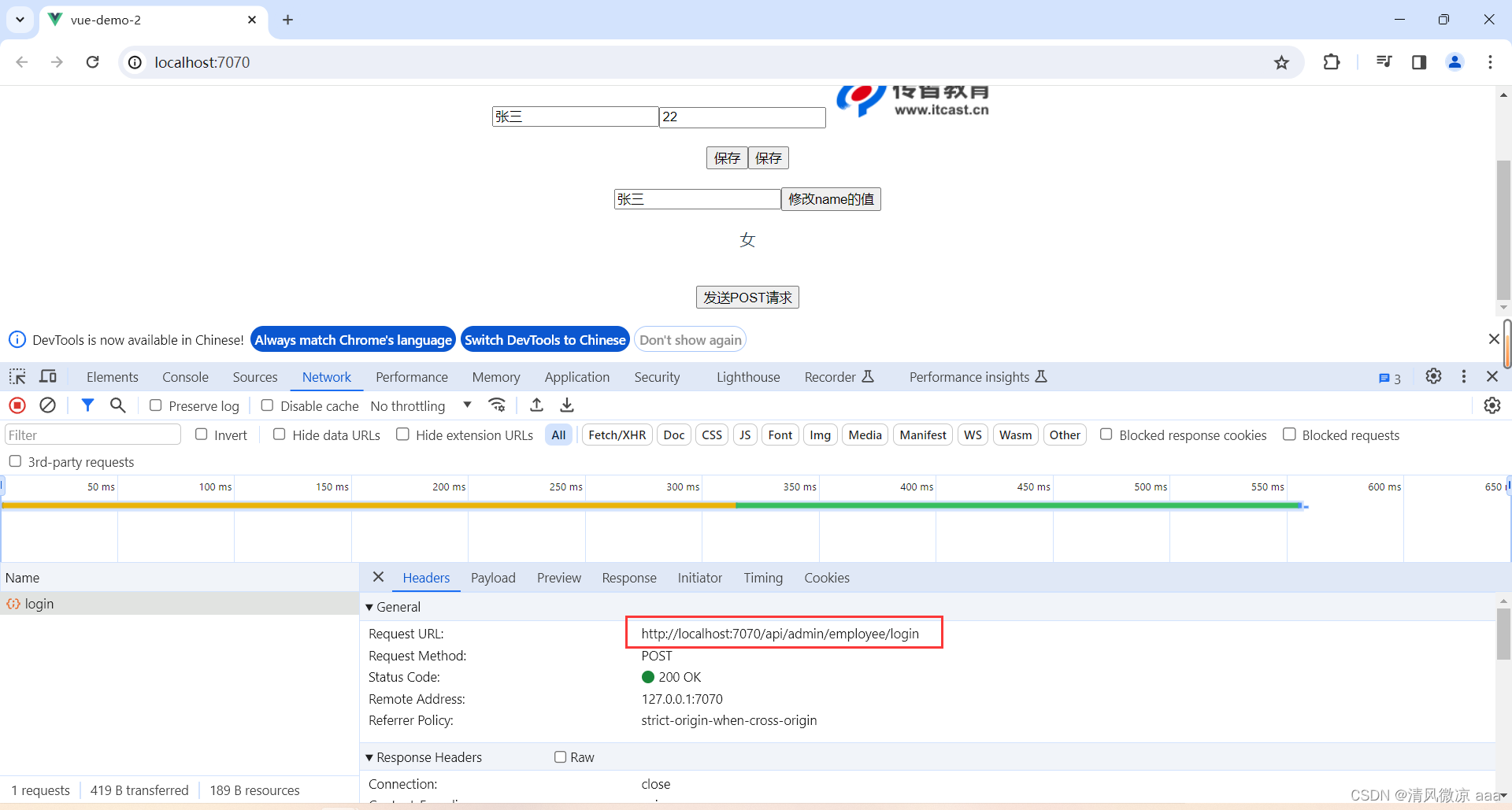The image size is (1512, 810).
Task: Reload the localhost page
Action: (92, 62)
